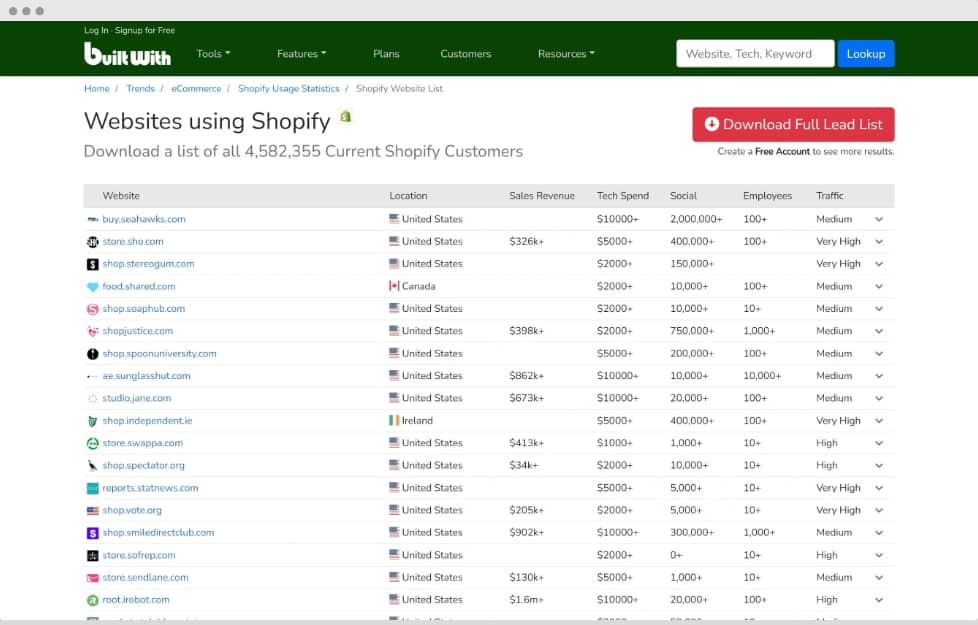Open the Customers nav item

pyautogui.click(x=465, y=54)
